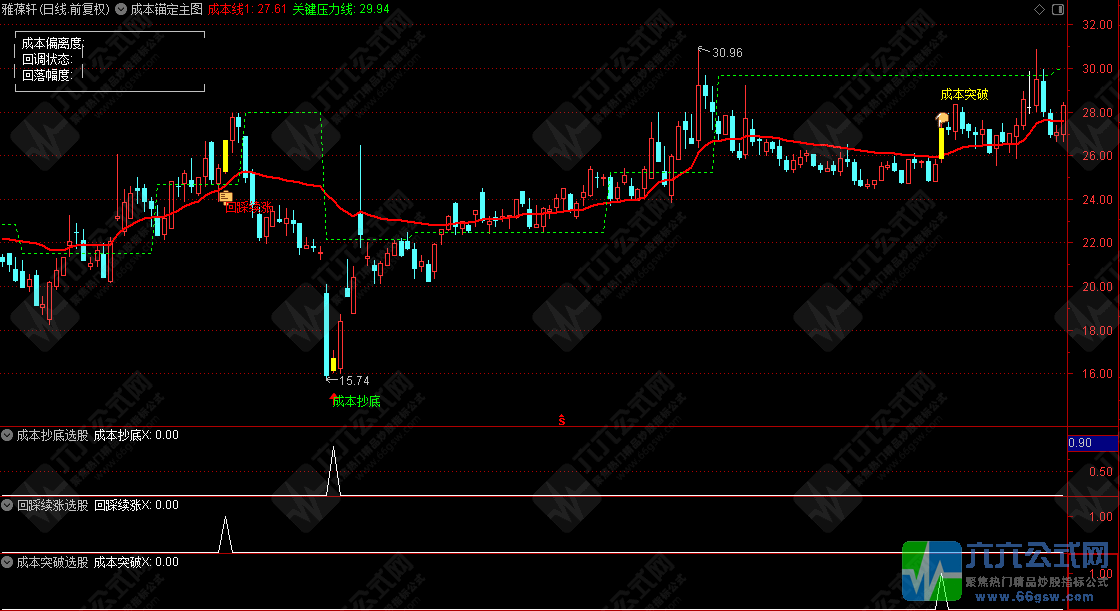The width and height of the screenshot is (1120, 611).
Task: Click the green 成本抄底 signal label
Action: point(356,401)
